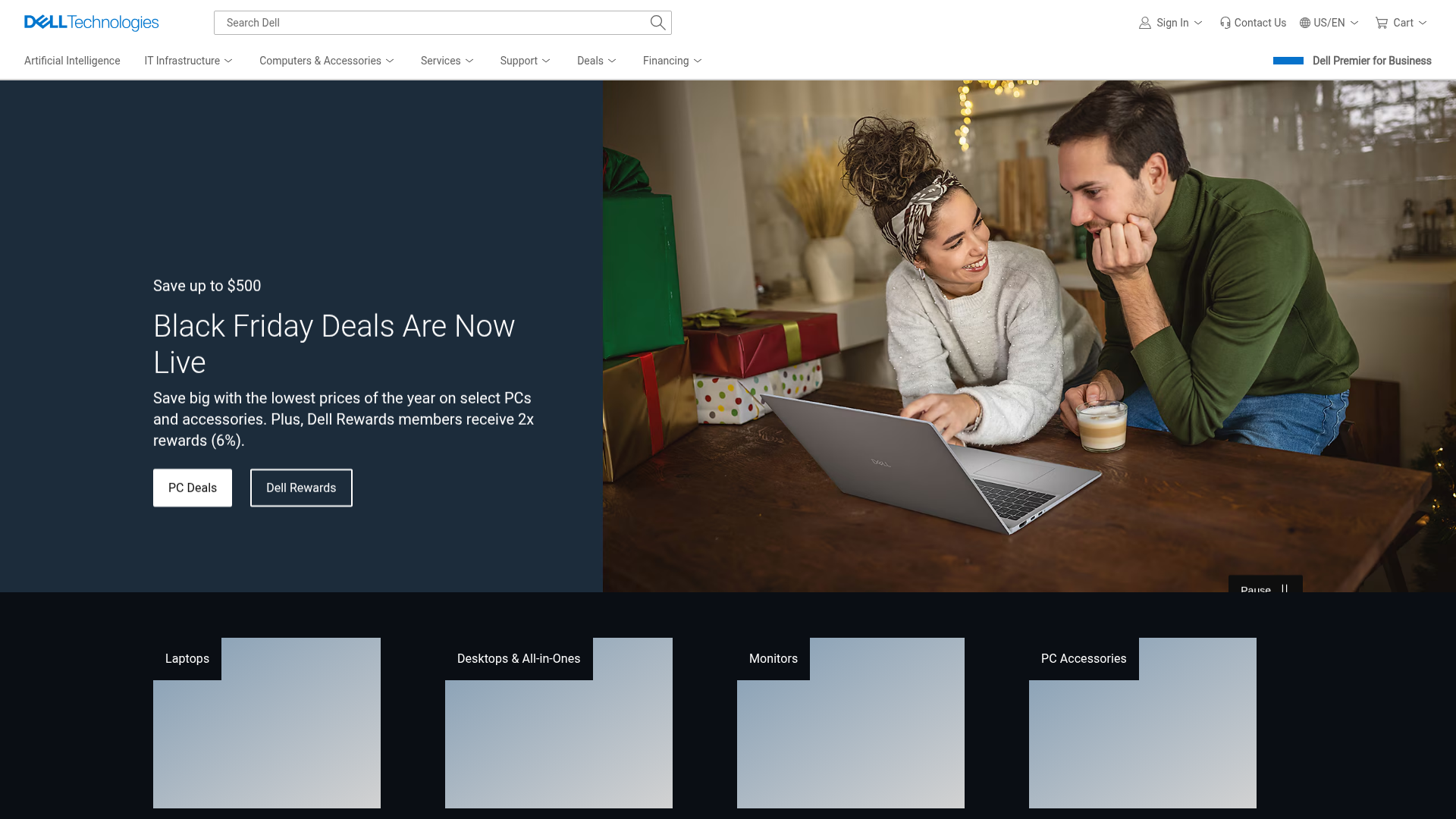The image size is (1456, 819).
Task: Expand the Services dropdown
Action: (x=447, y=61)
